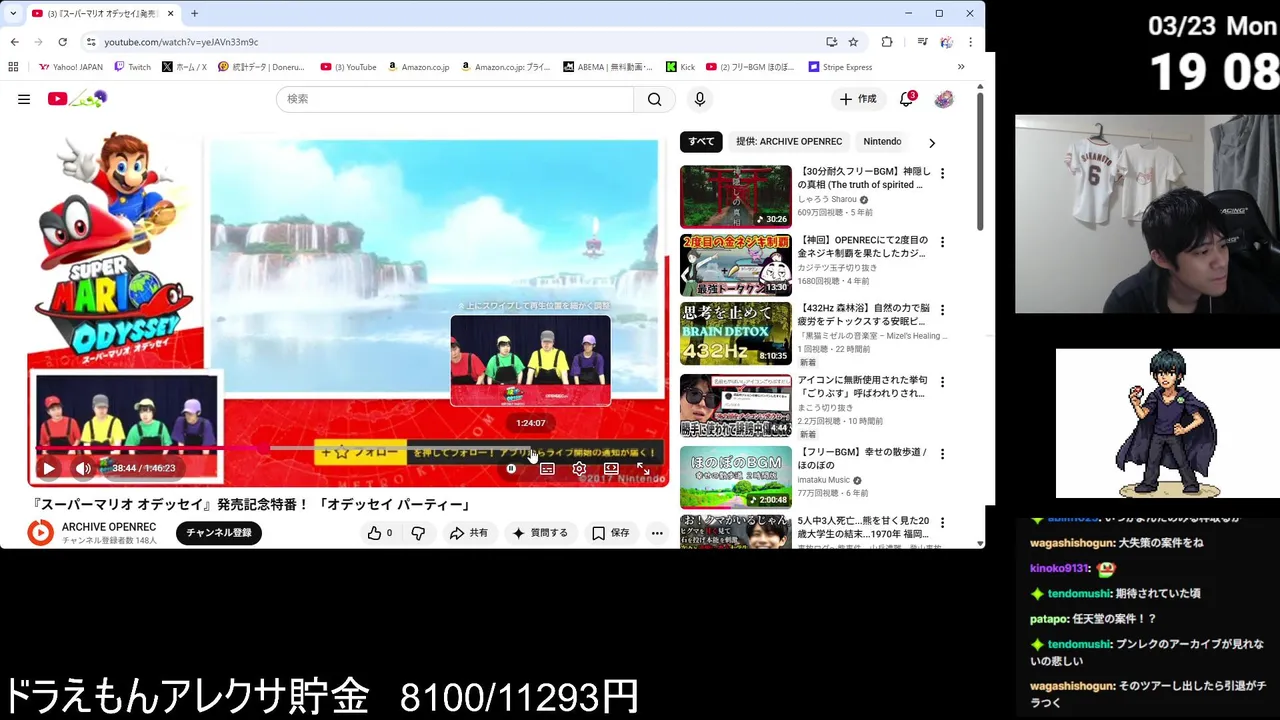Open the Kick bookmark

pyautogui.click(x=680, y=67)
